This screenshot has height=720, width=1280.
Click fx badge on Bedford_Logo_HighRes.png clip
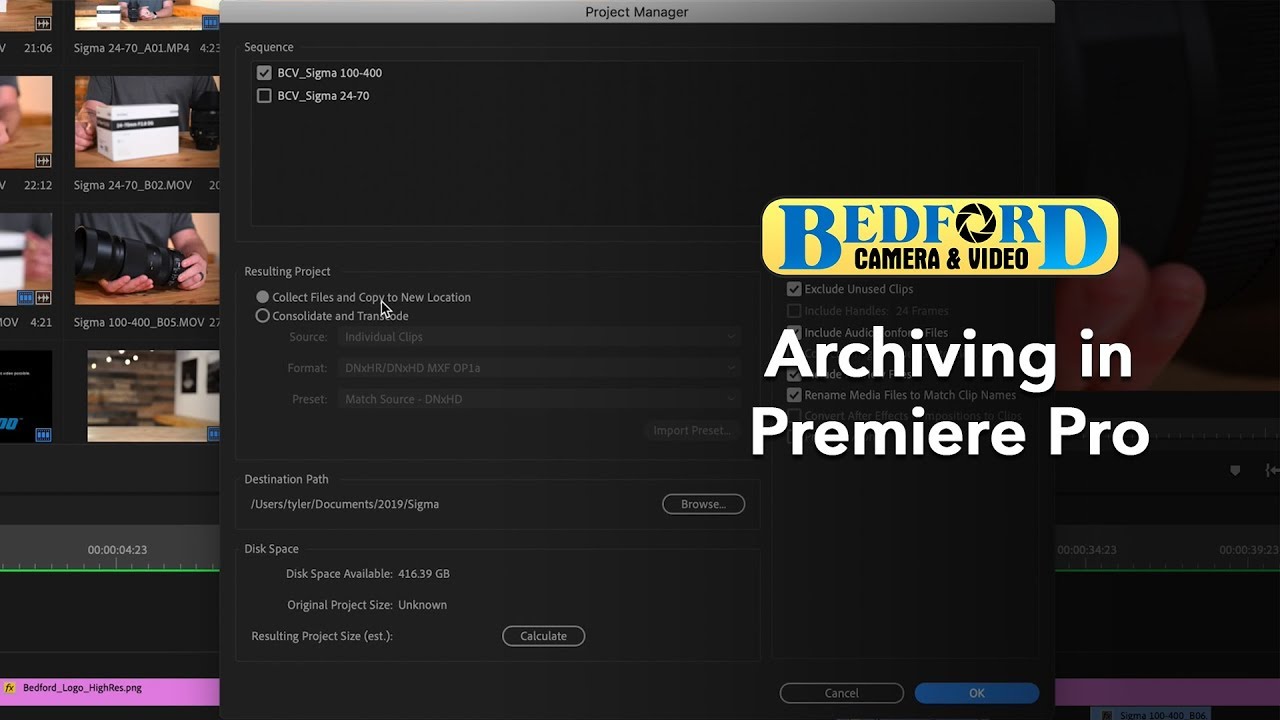pyautogui.click(x=10, y=688)
